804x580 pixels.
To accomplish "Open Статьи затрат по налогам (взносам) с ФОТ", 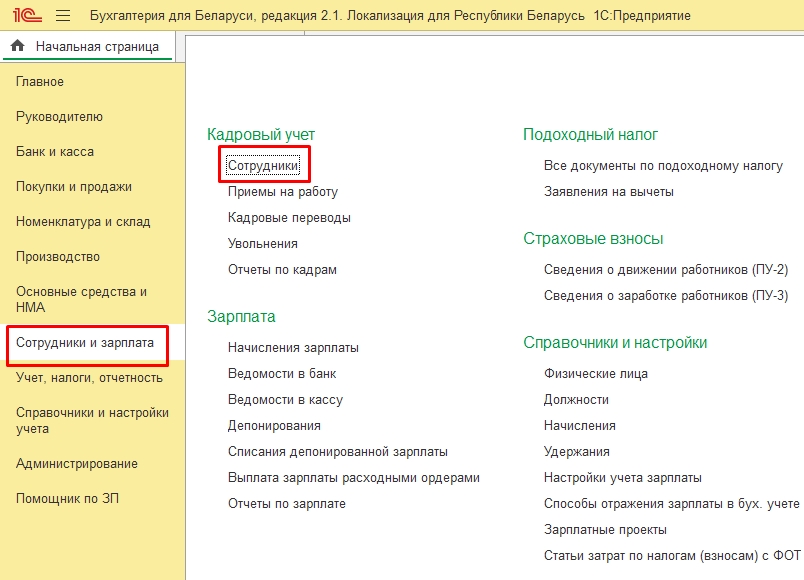I will click(x=672, y=556).
